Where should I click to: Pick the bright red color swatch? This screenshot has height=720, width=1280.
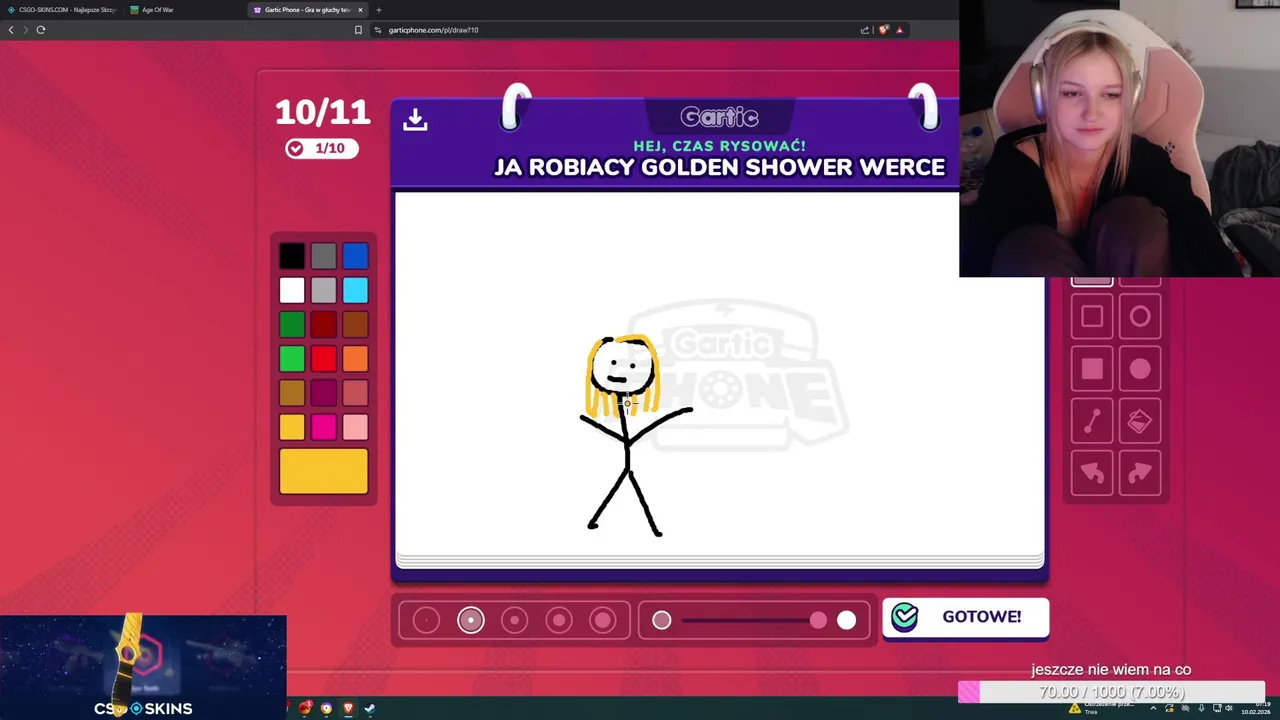coord(323,358)
